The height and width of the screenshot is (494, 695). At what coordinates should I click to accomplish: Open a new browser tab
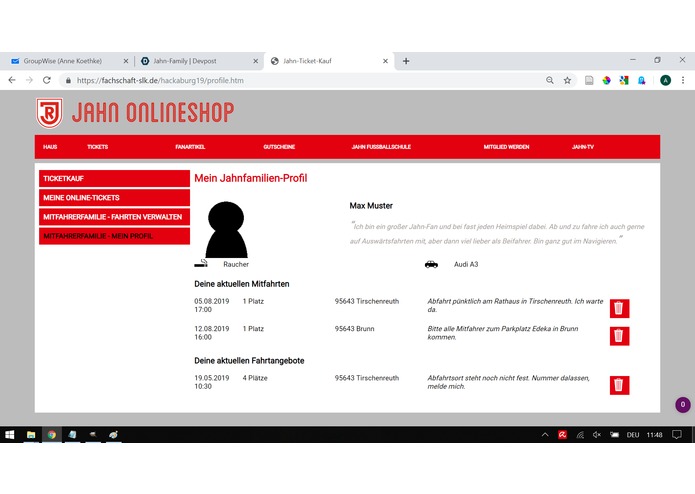pyautogui.click(x=406, y=61)
